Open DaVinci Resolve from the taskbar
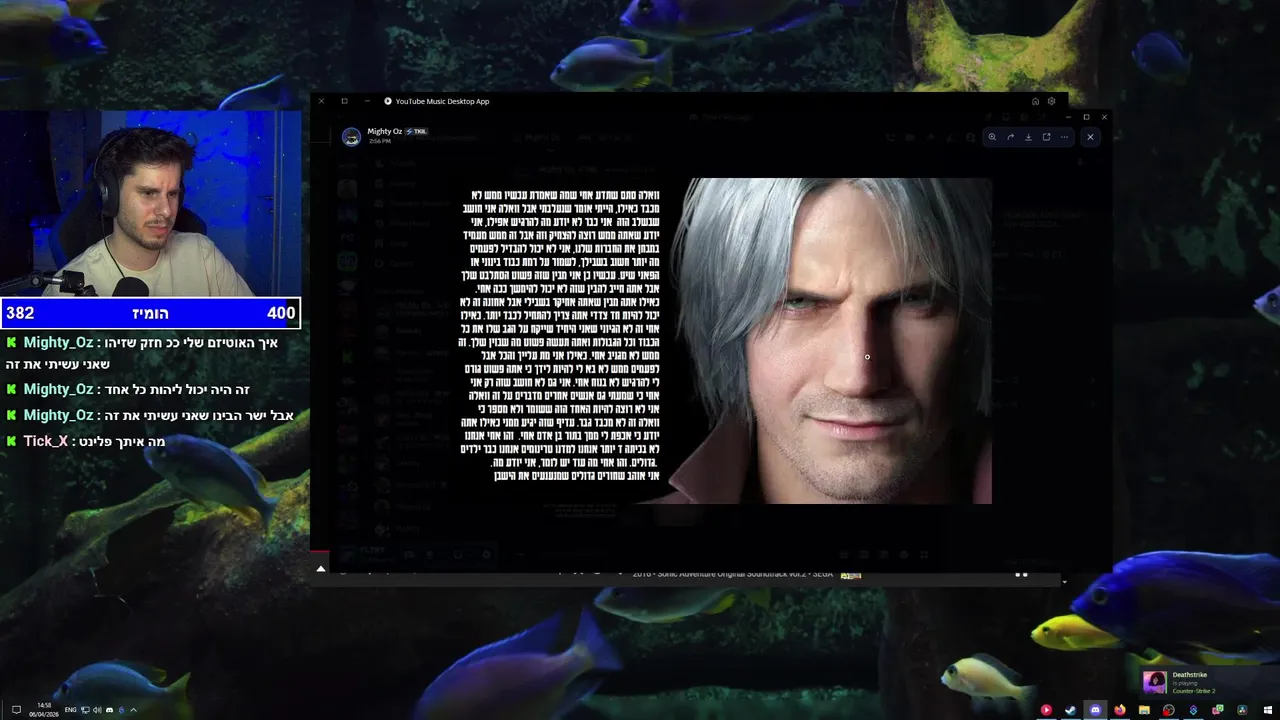 [1242, 710]
